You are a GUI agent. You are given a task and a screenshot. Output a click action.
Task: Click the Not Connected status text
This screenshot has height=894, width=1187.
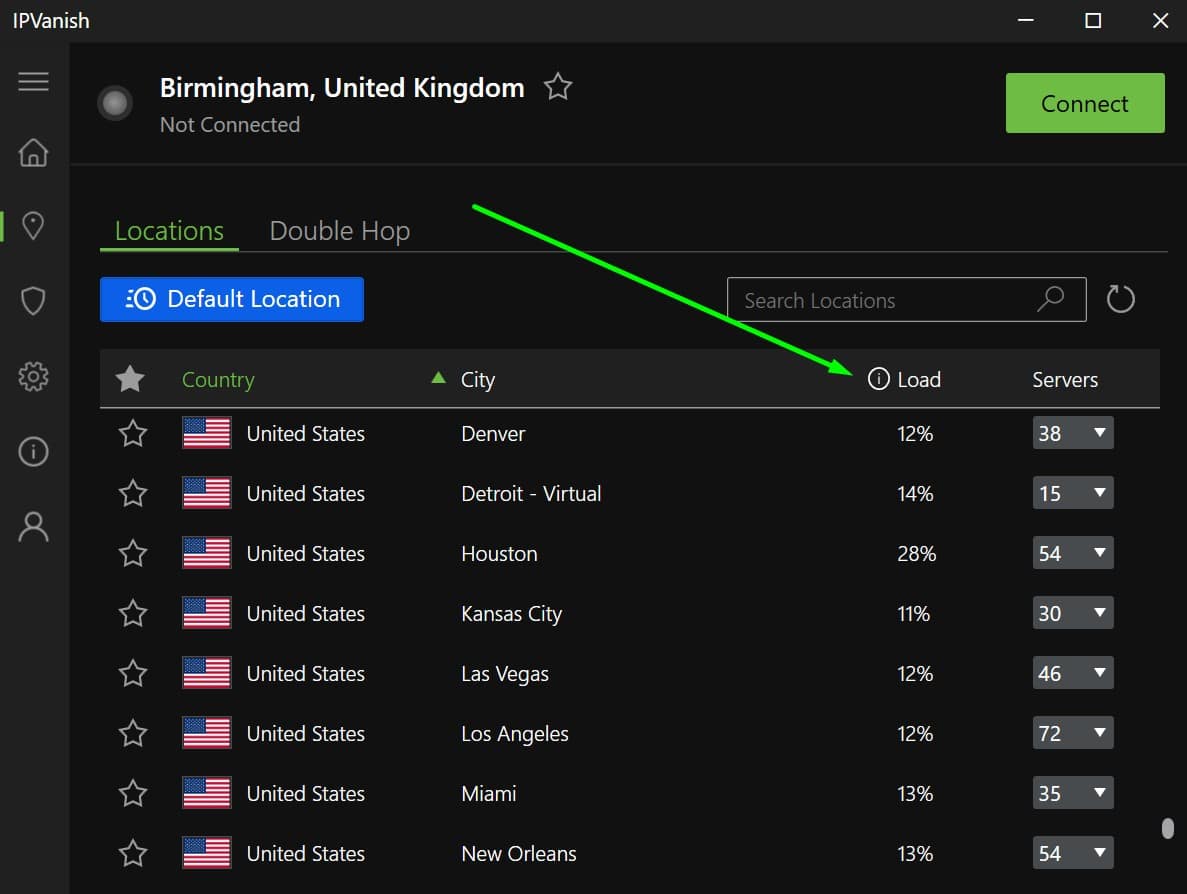tap(230, 124)
